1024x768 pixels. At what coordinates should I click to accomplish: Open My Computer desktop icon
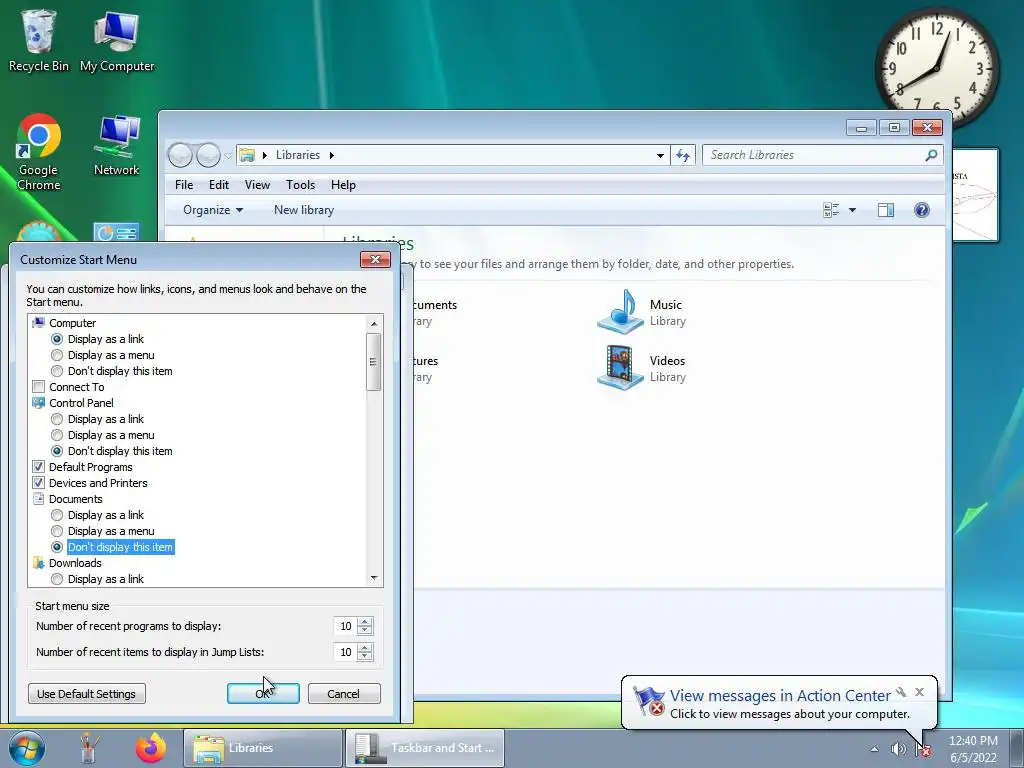[x=117, y=40]
